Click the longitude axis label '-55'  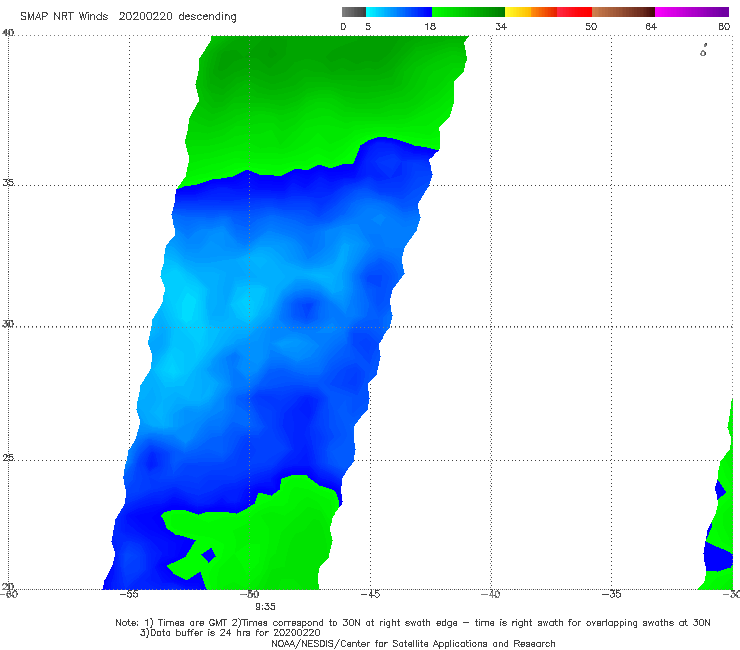point(129,594)
